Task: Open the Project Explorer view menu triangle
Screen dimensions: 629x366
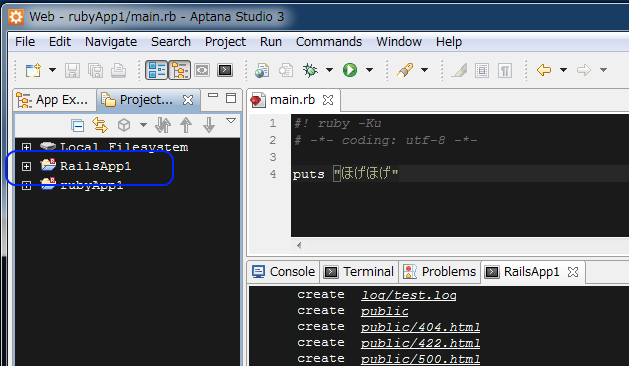Action: 231,120
